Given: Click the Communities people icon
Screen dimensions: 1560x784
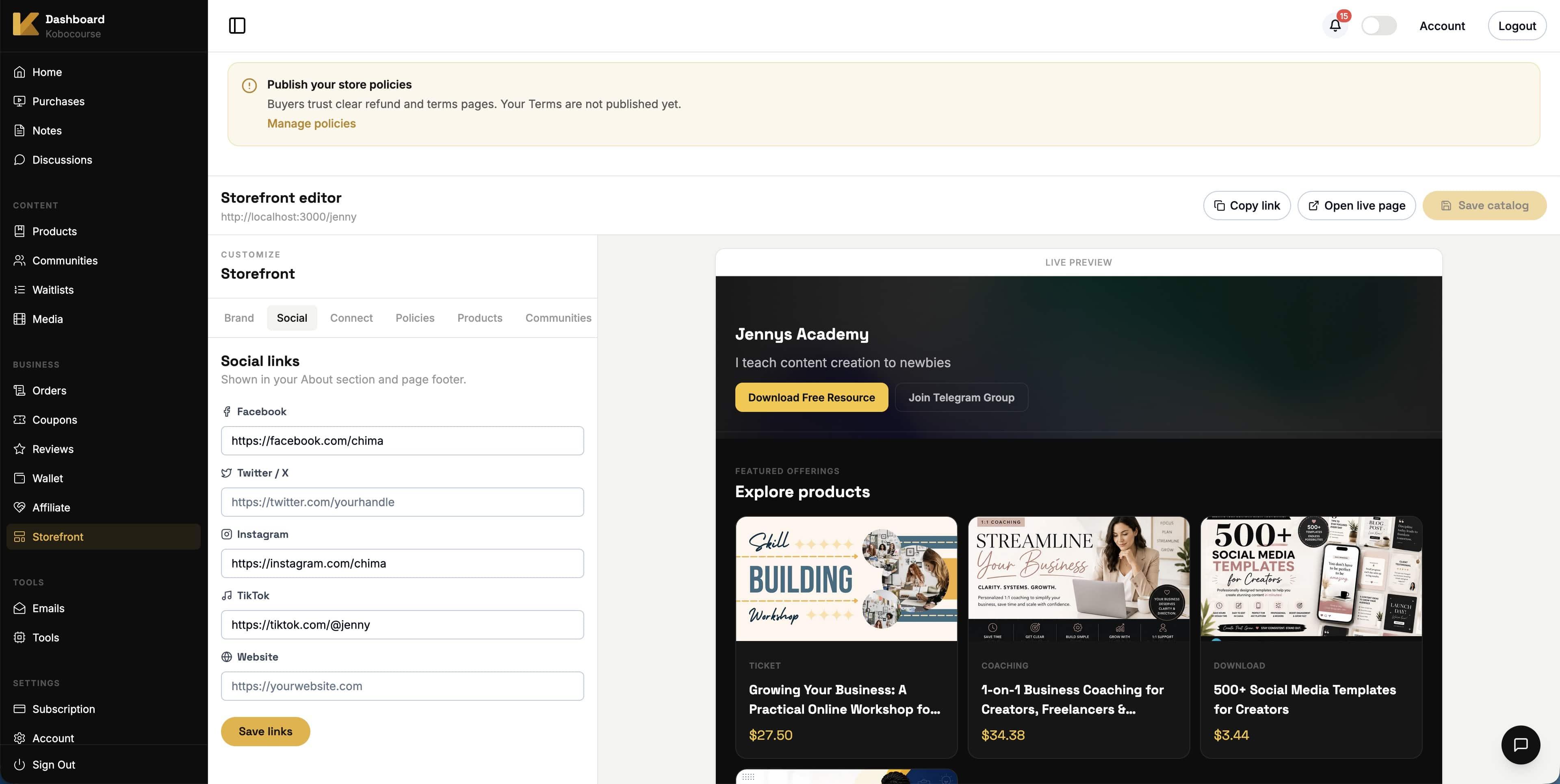Looking at the screenshot, I should 19,260.
